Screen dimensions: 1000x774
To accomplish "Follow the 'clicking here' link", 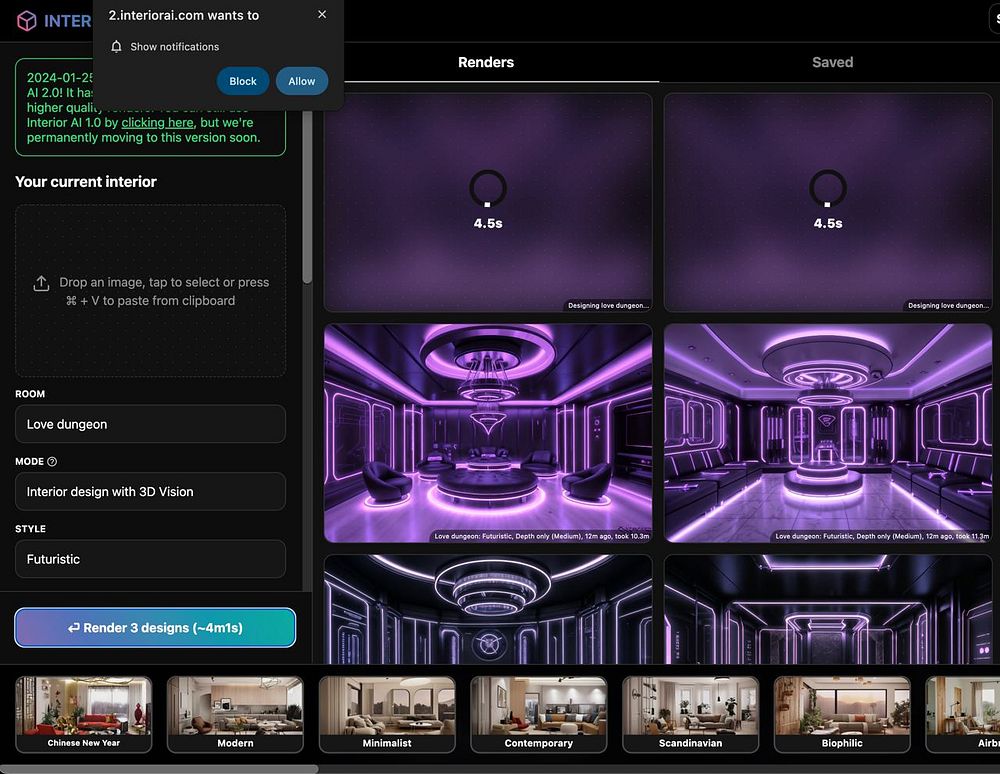I will click(x=158, y=122).
